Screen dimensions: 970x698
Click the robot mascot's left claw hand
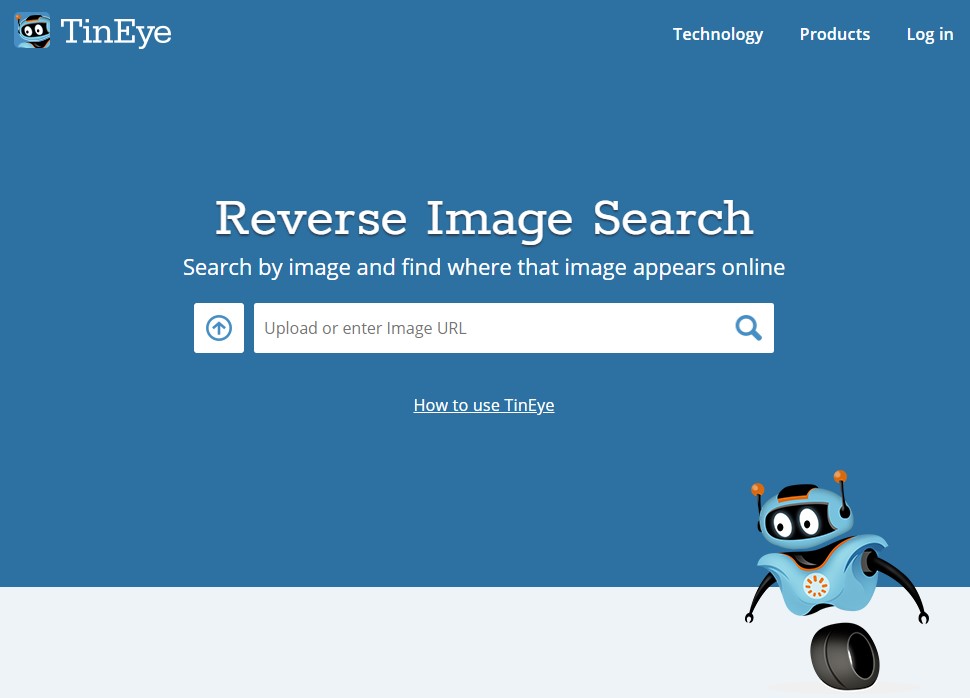[x=749, y=617]
